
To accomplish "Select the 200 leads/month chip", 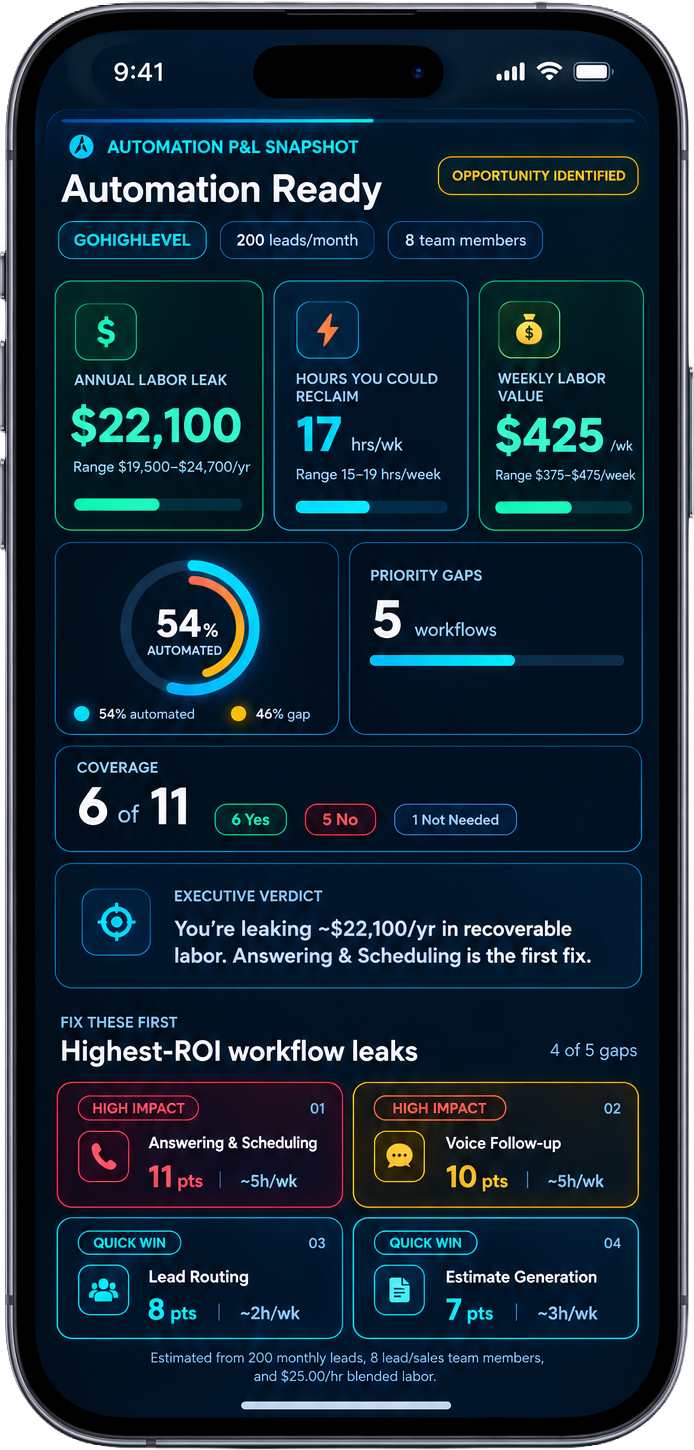I will tap(297, 240).
